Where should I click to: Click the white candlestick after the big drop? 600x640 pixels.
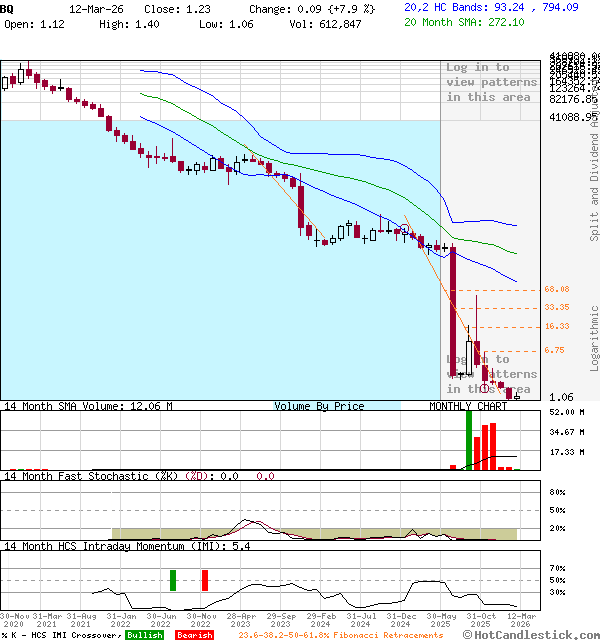click(x=468, y=356)
